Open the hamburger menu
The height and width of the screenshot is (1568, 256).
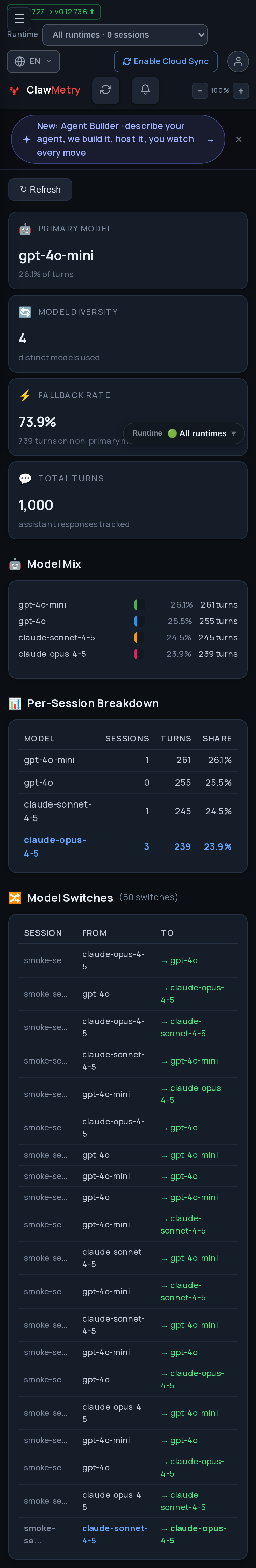[19, 19]
